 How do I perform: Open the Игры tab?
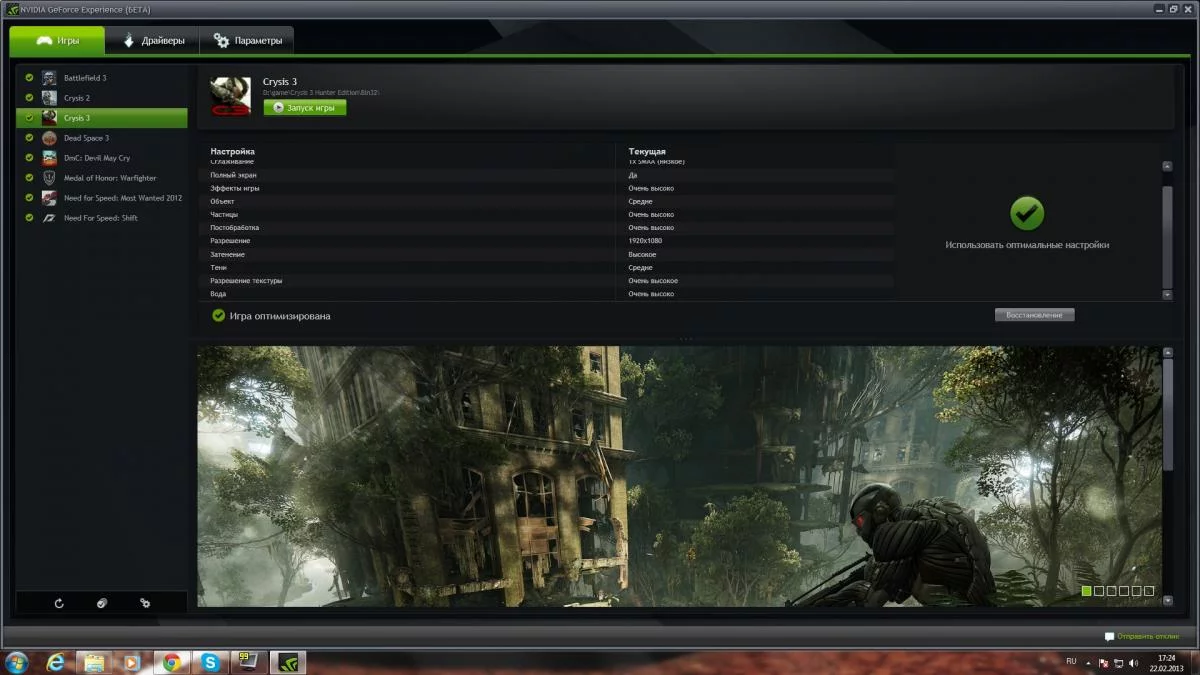point(57,41)
